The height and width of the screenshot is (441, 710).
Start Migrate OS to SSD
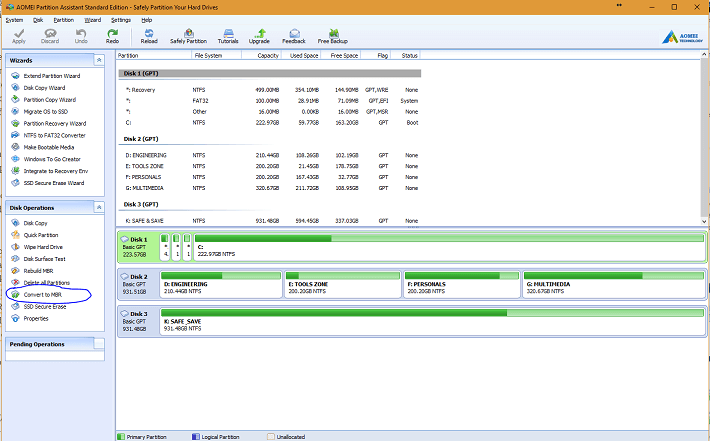(x=46, y=111)
